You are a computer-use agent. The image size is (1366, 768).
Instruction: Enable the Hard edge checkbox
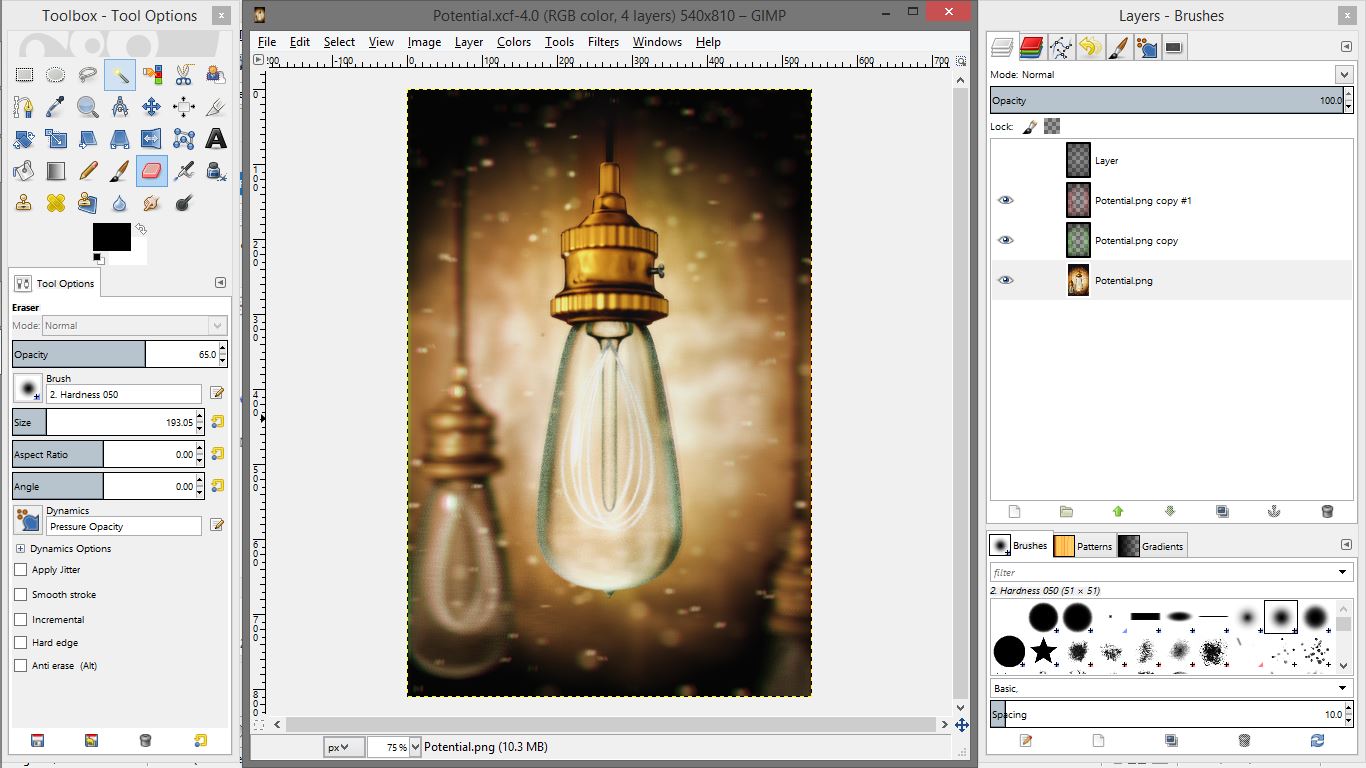coord(21,643)
